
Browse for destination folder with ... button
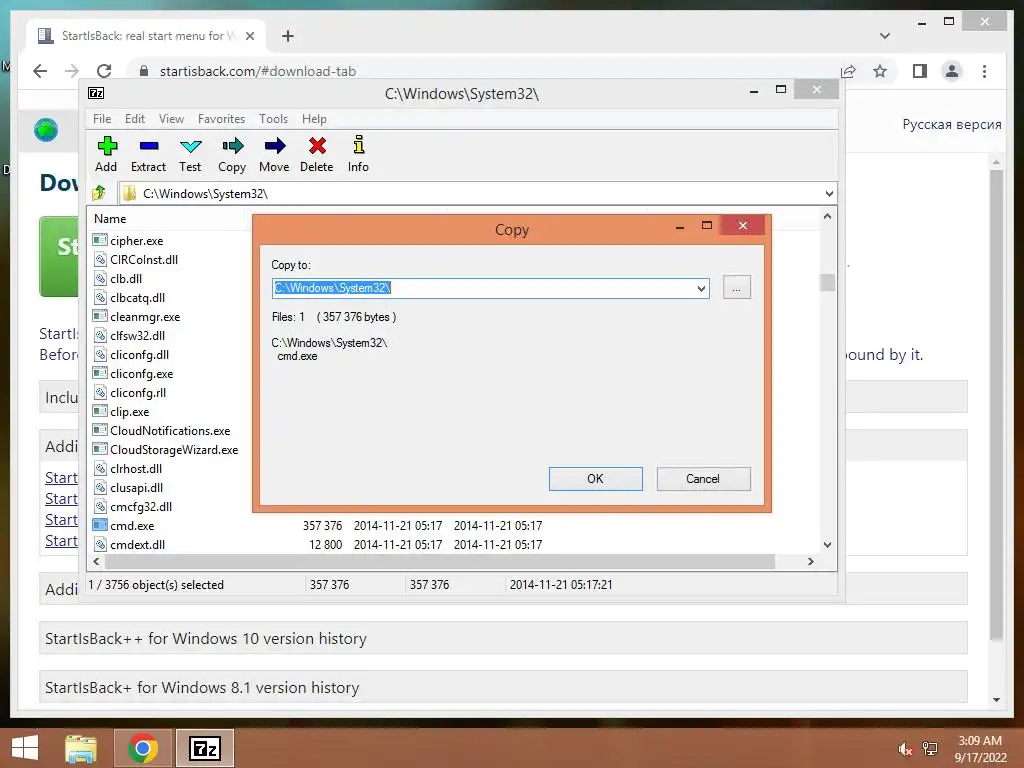point(737,288)
